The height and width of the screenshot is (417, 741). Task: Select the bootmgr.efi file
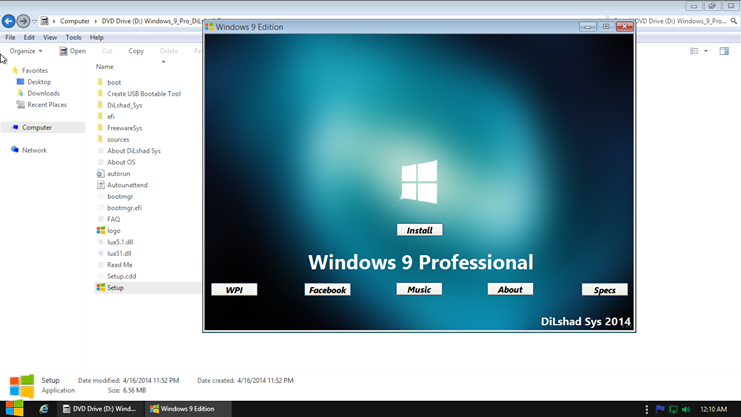click(124, 208)
